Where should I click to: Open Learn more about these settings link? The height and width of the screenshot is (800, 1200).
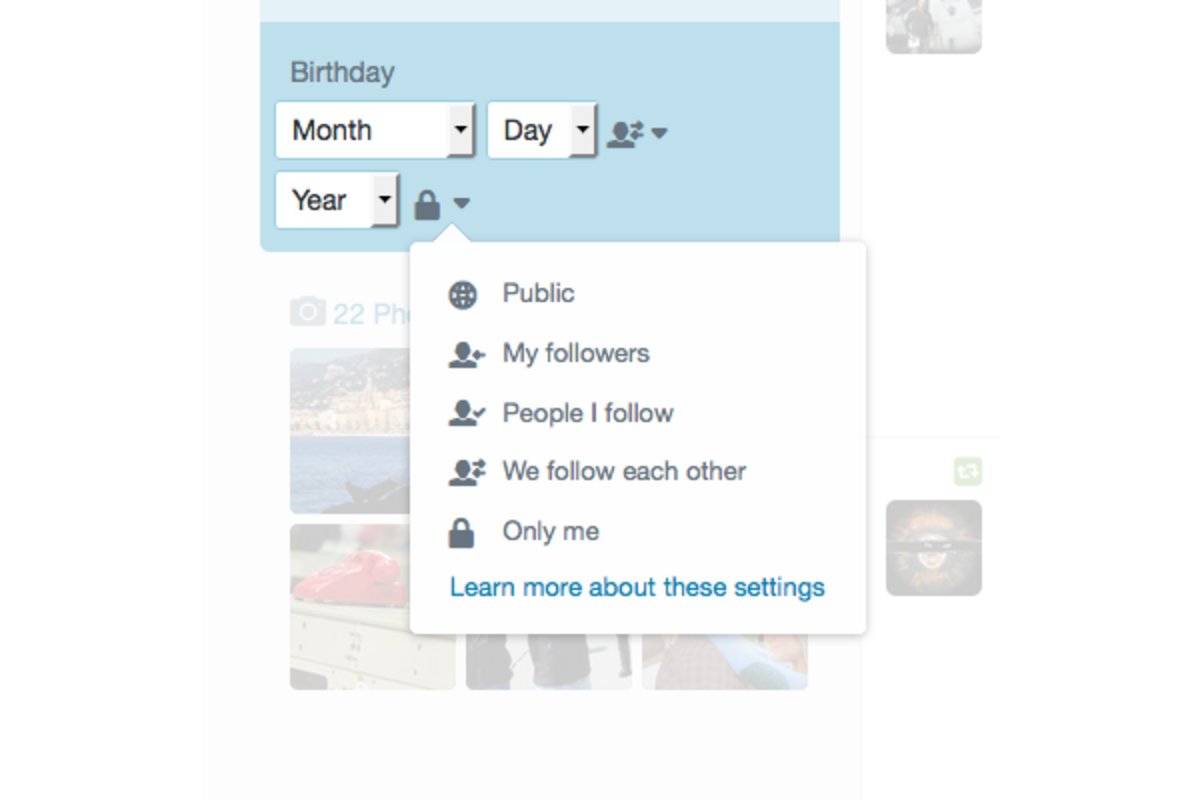637,587
